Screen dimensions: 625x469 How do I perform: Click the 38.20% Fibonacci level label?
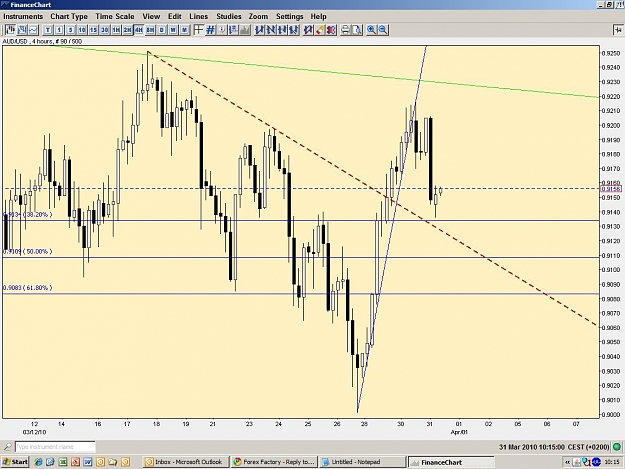point(28,214)
